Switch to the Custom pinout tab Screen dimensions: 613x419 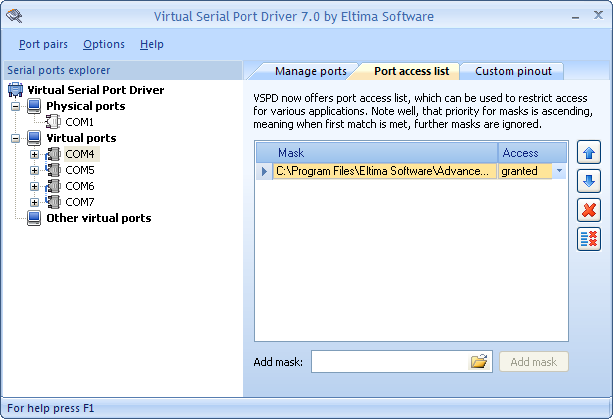513,71
